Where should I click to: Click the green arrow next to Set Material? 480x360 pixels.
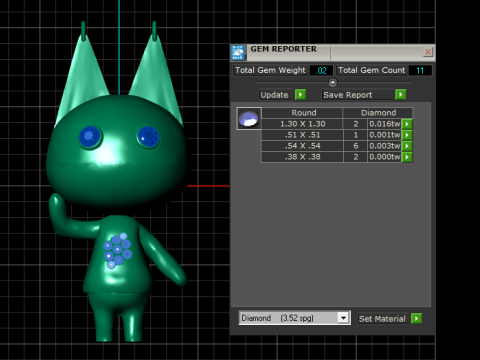(x=416, y=318)
